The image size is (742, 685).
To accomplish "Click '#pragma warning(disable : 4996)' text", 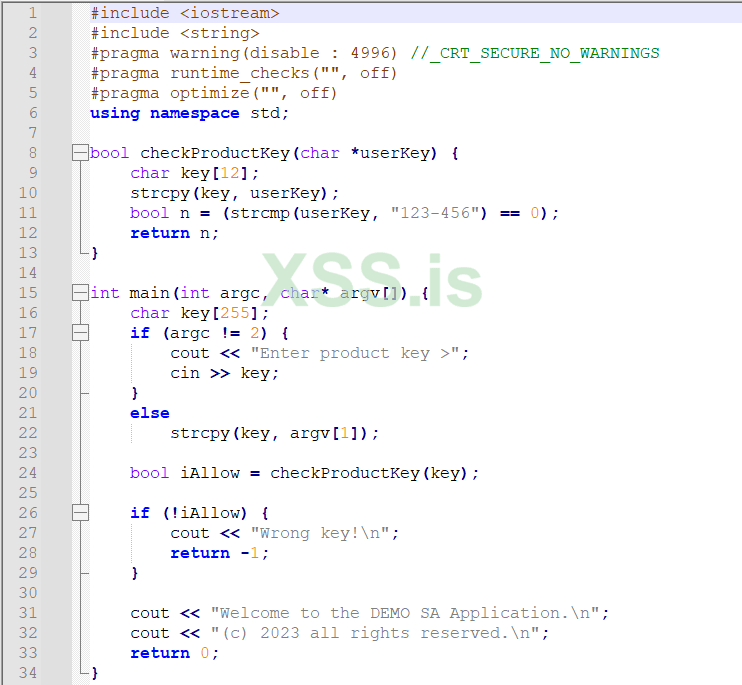I will pyautogui.click(x=244, y=53).
